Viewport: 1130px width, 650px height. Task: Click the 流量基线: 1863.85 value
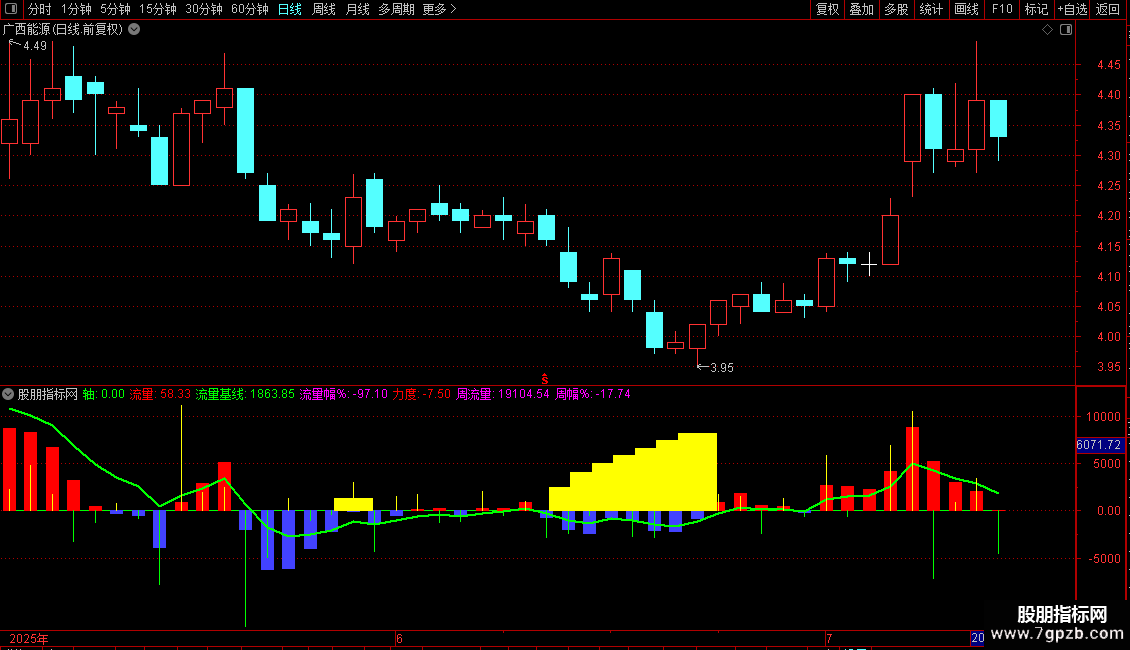(x=245, y=394)
